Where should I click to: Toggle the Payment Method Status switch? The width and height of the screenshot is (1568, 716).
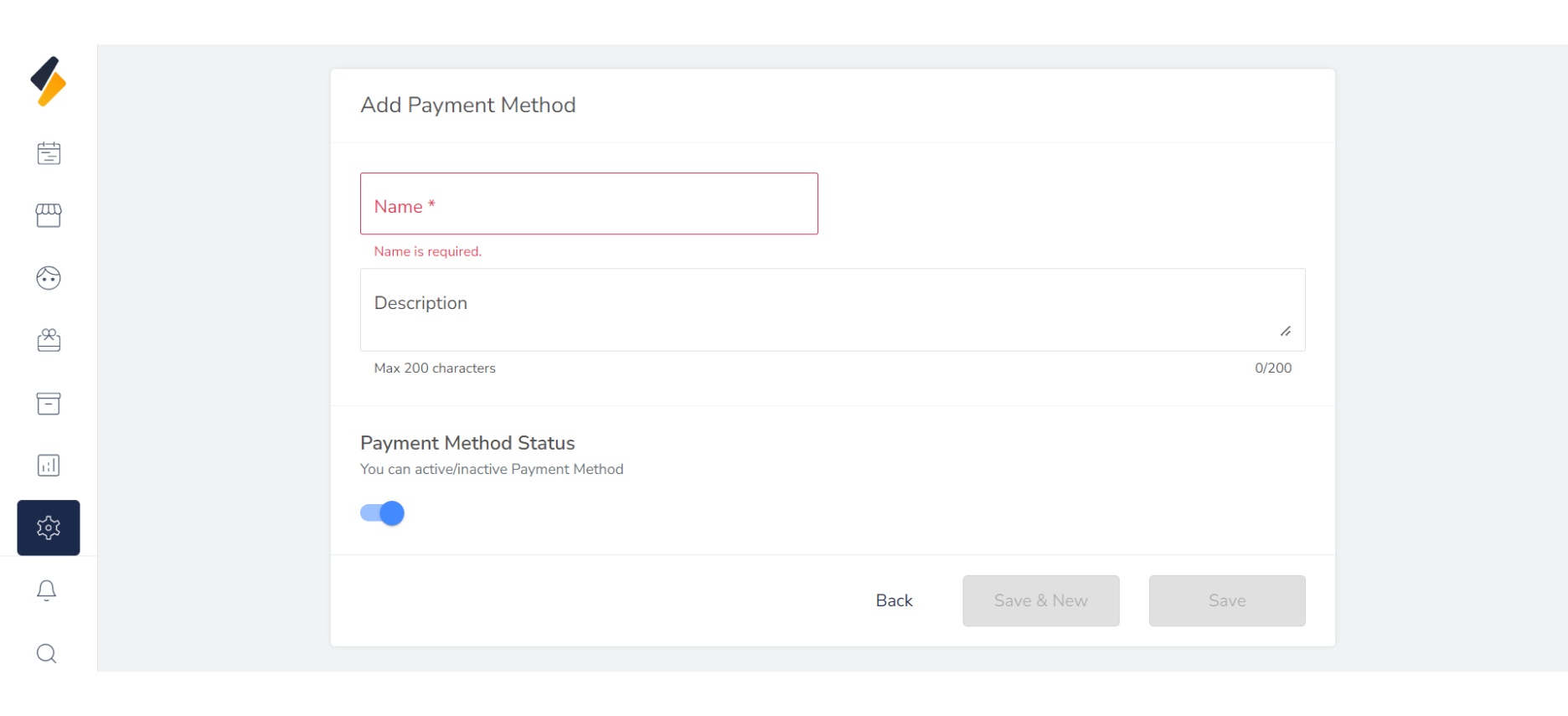(383, 513)
